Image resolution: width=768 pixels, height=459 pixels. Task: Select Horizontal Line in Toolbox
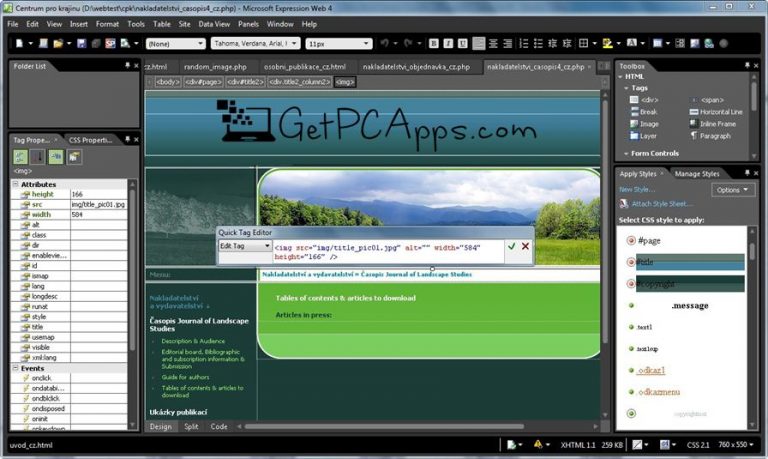click(716, 112)
